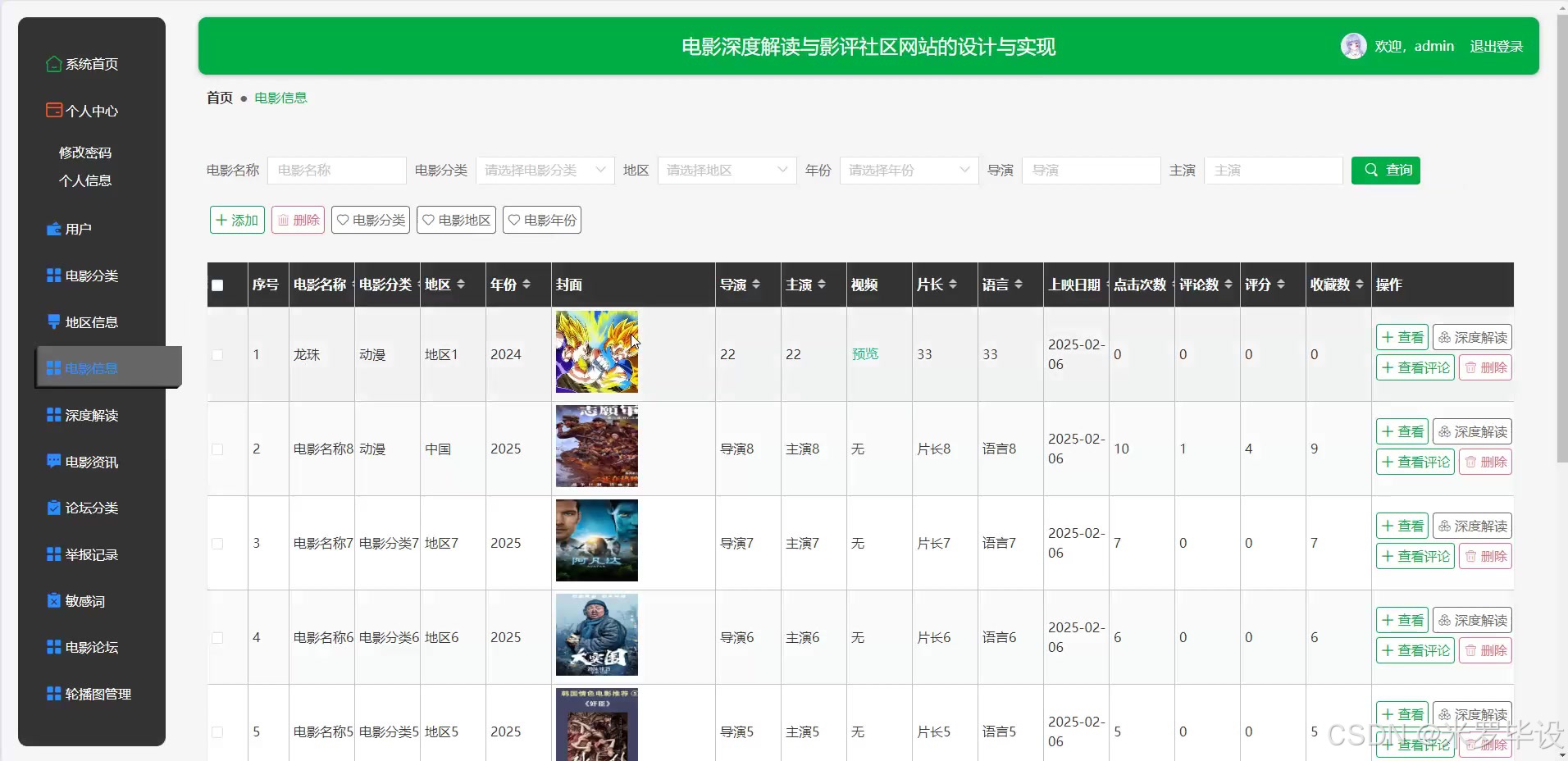Select 电影信息 menu item in sidebar

point(109,367)
